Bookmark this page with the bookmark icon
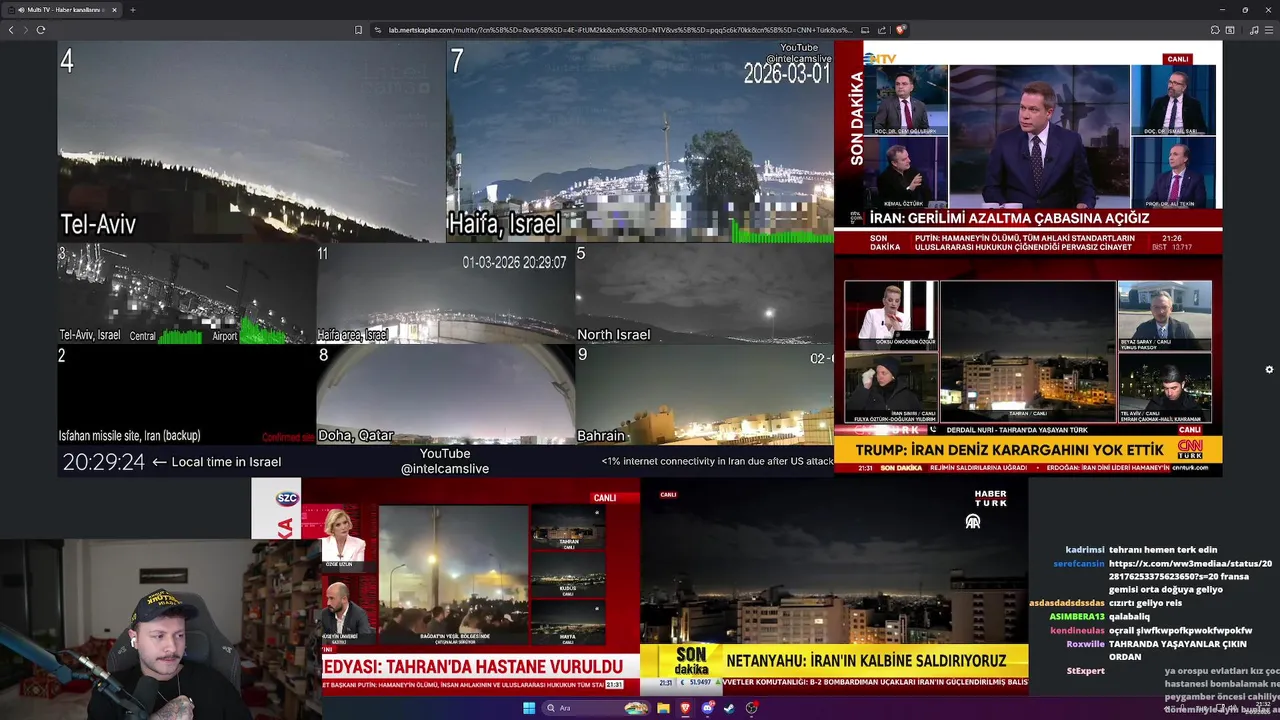Viewport: 1280px width, 720px height. (358, 30)
